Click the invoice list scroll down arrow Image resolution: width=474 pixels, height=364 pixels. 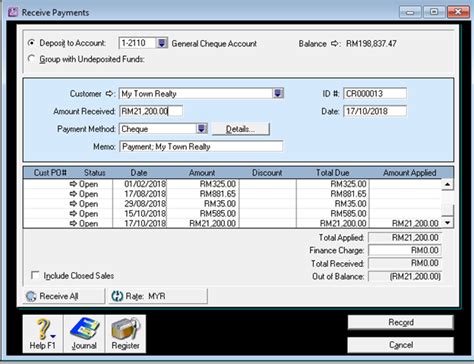coord(447,222)
